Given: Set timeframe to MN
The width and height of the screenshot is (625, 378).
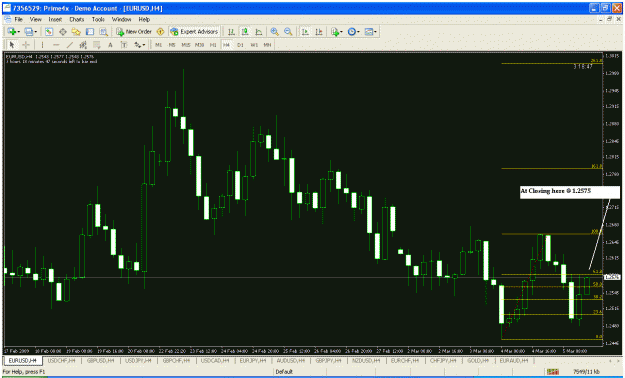Looking at the screenshot, I should pos(267,45).
